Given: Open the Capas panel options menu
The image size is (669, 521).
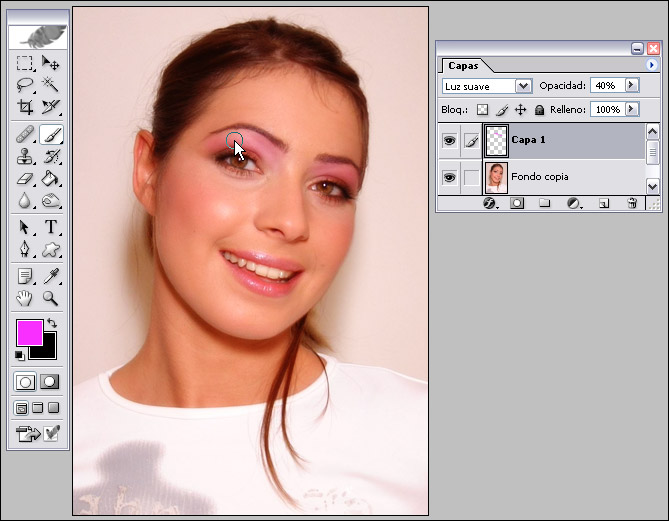Looking at the screenshot, I should pyautogui.click(x=652, y=65).
